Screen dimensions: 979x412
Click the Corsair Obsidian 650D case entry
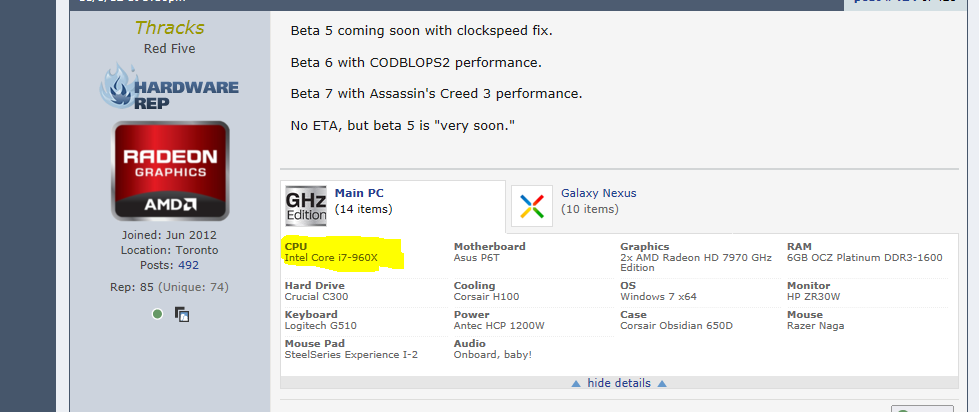(676, 326)
